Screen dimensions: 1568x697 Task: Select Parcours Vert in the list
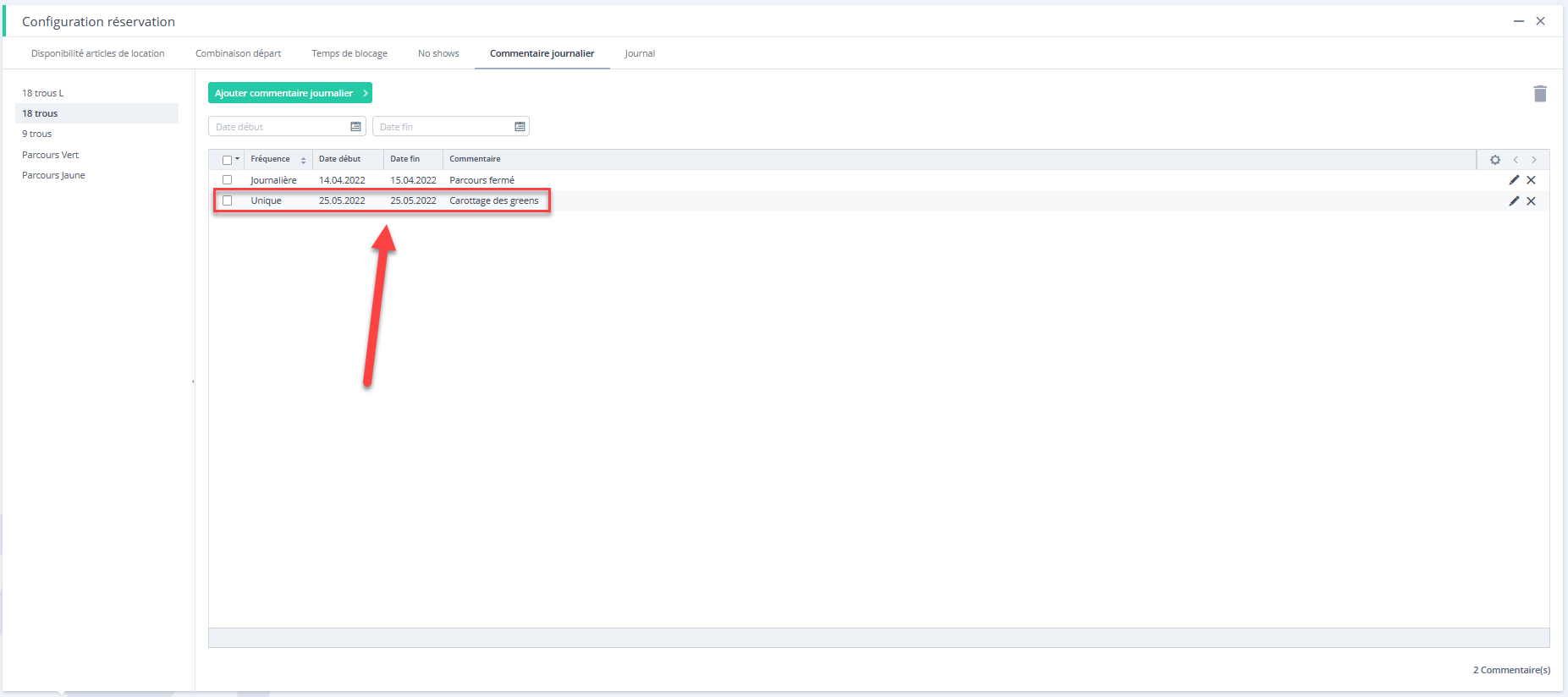(x=96, y=155)
